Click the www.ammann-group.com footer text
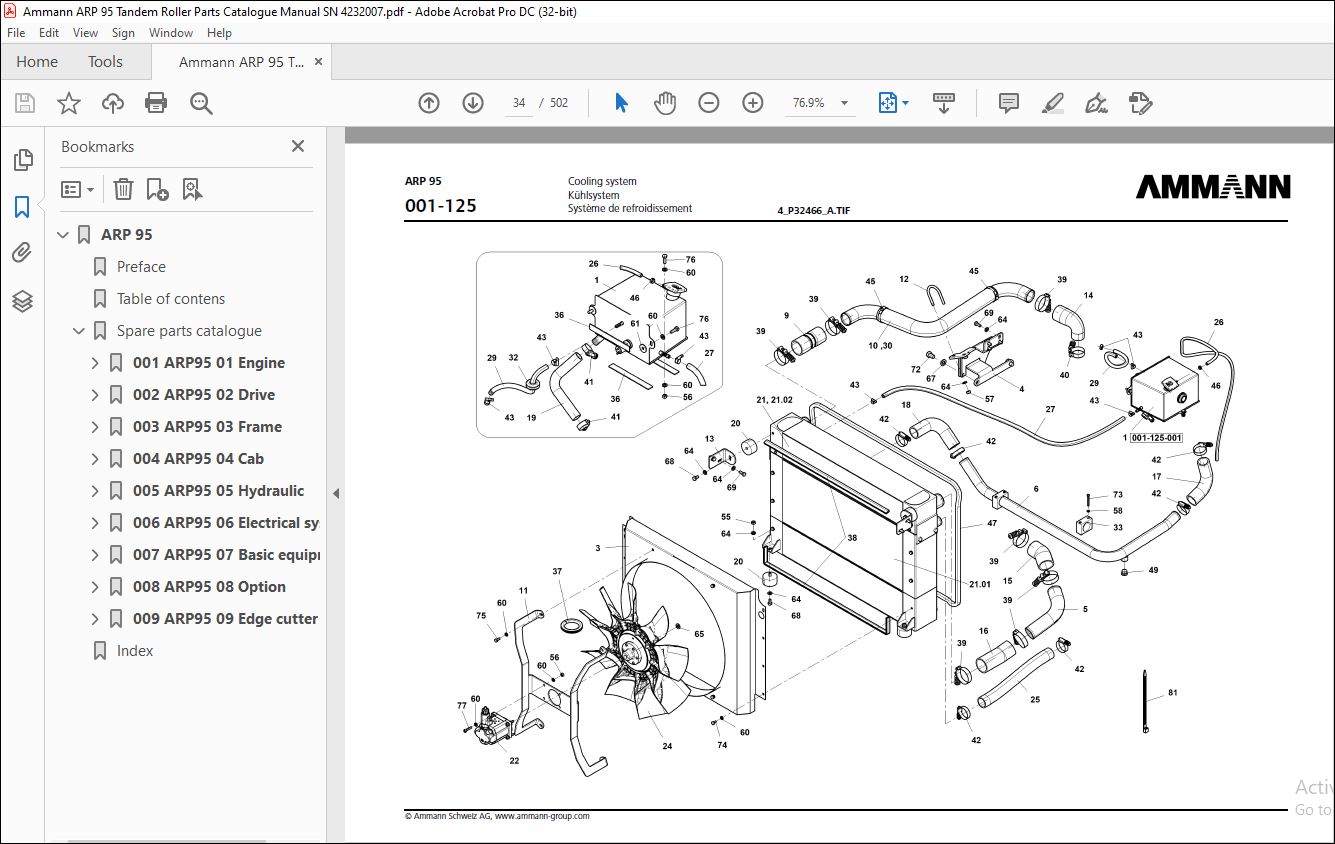This screenshot has height=844, width=1335. pyautogui.click(x=542, y=816)
